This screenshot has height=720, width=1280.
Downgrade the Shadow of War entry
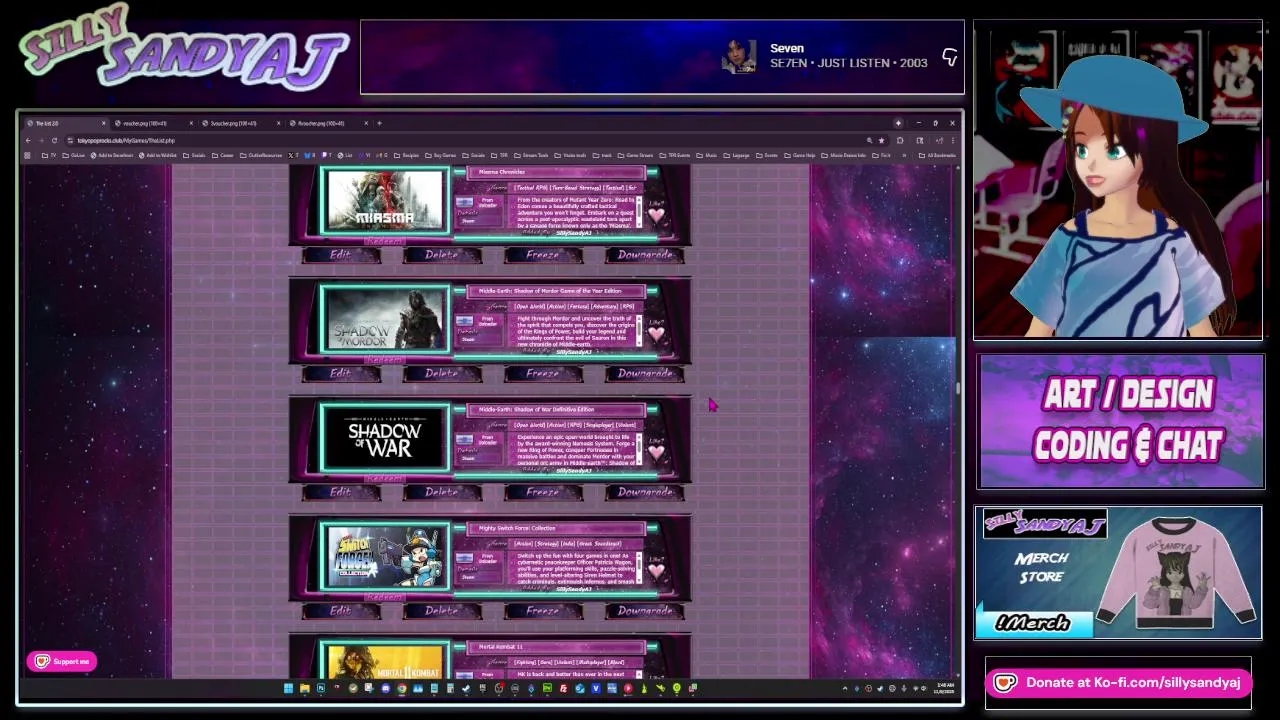tap(645, 492)
